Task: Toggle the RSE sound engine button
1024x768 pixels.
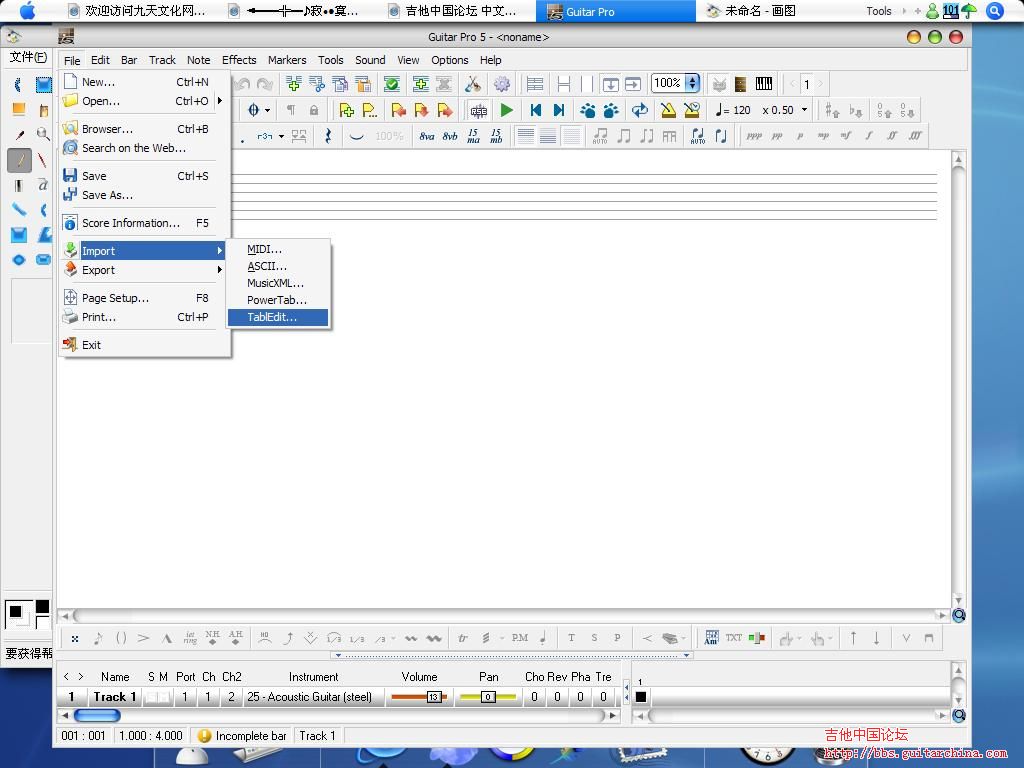Action: point(479,110)
